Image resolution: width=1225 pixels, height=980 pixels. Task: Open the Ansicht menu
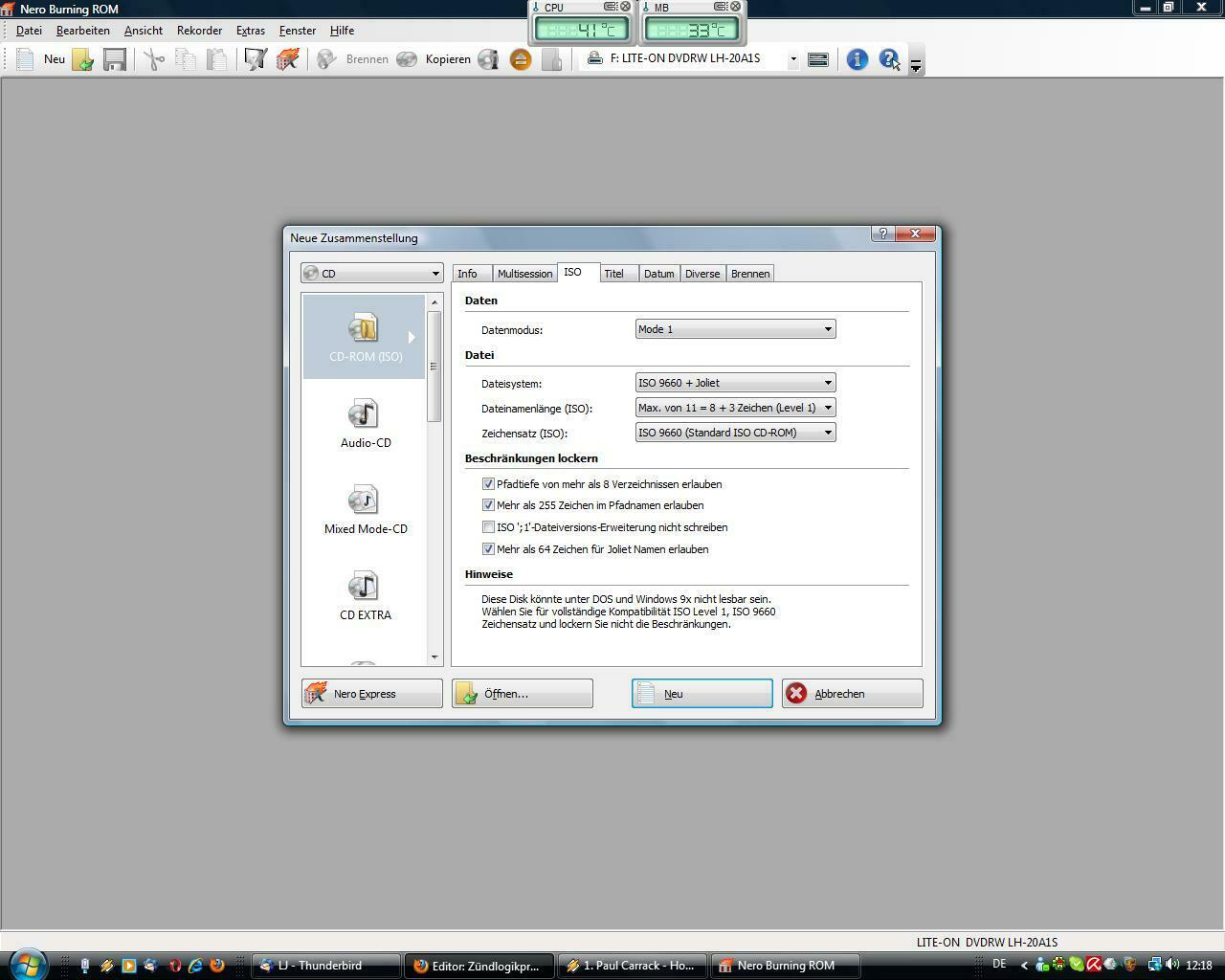[x=144, y=31]
